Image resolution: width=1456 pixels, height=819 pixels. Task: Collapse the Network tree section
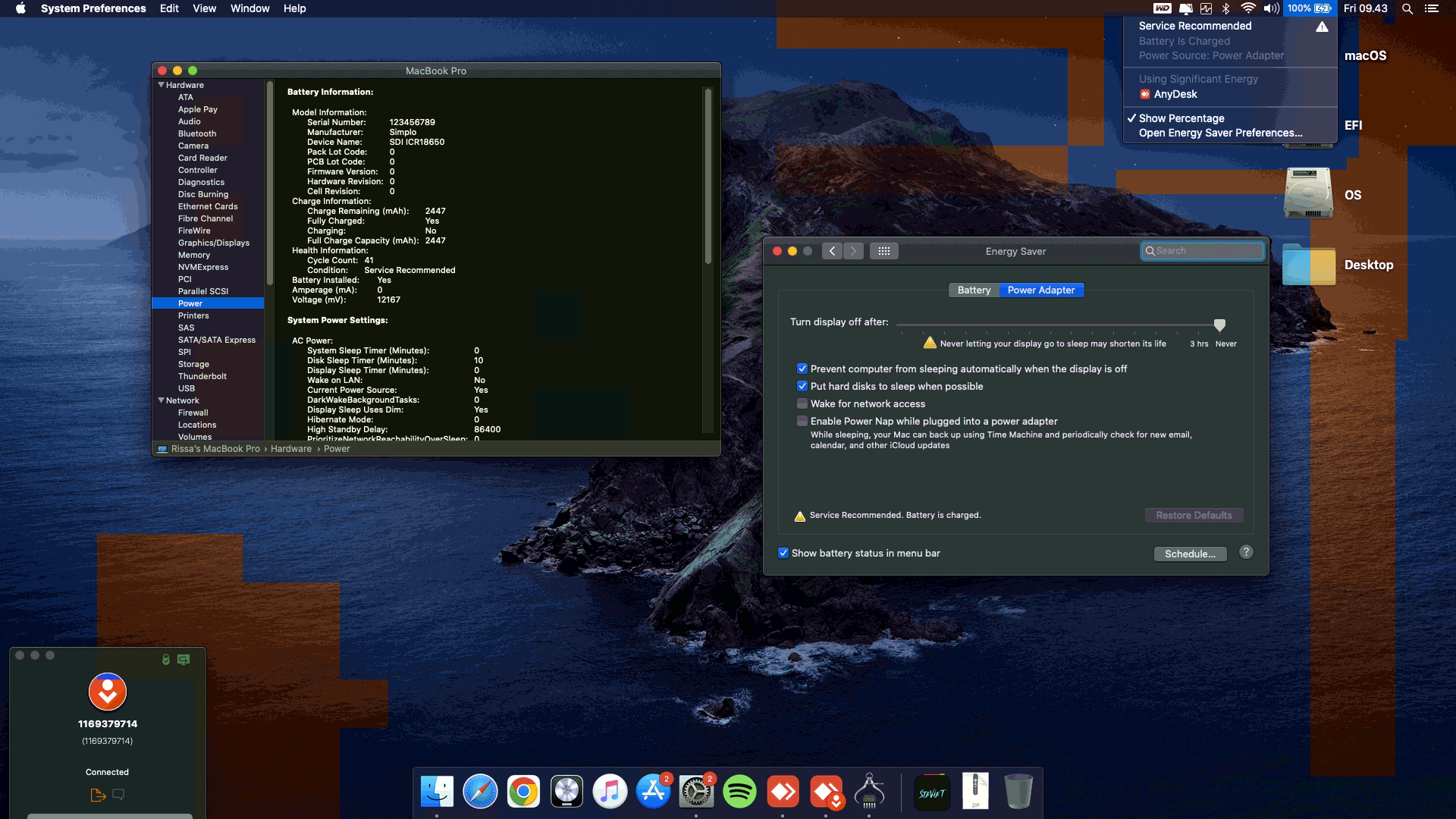click(162, 400)
